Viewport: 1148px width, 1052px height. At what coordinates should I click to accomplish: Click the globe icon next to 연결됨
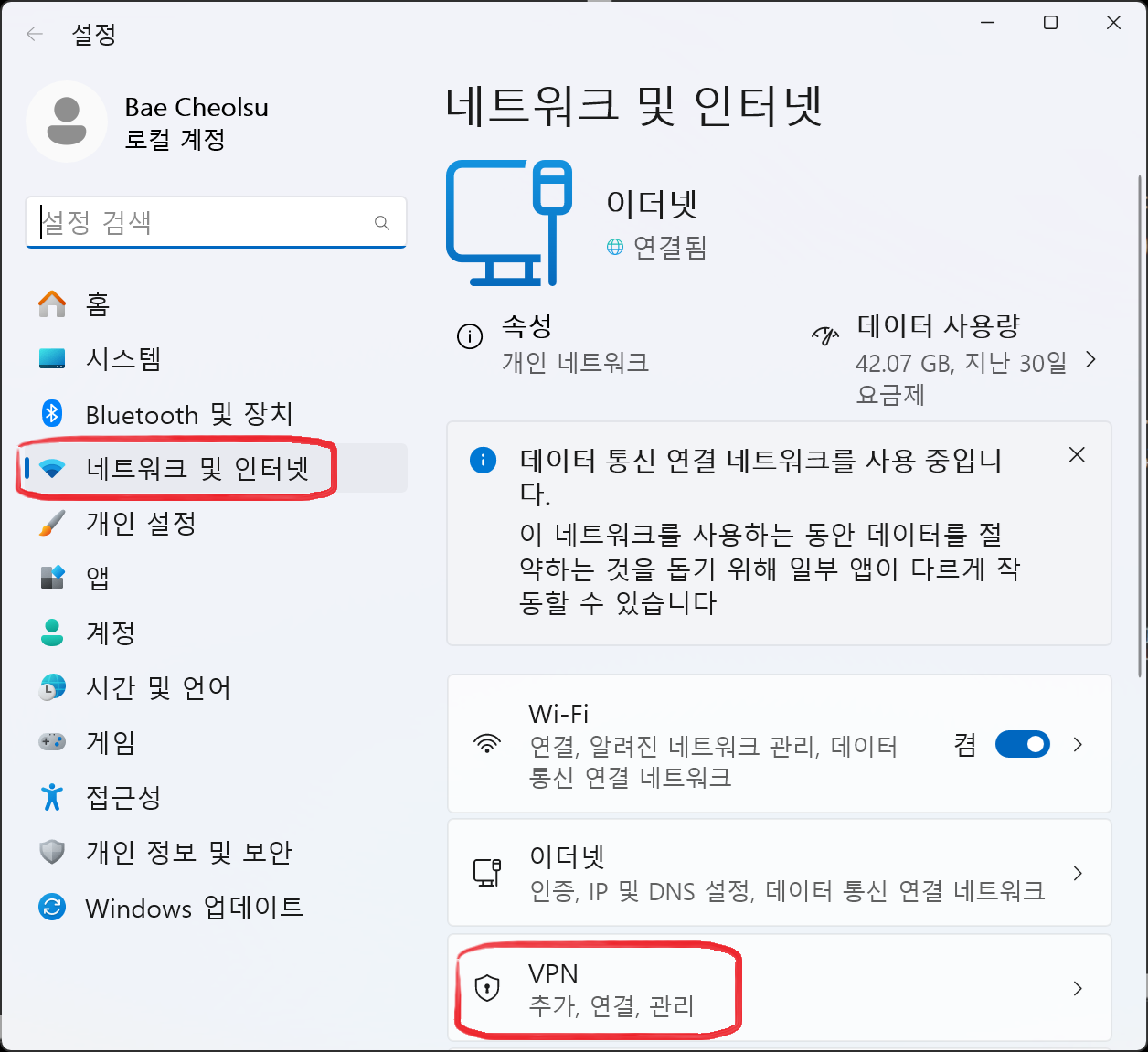pyautogui.click(x=615, y=247)
